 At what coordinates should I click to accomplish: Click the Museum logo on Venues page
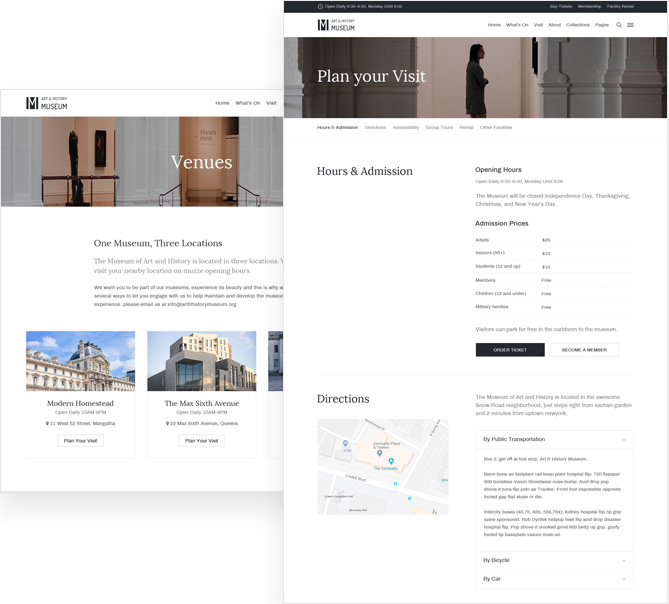(x=47, y=103)
